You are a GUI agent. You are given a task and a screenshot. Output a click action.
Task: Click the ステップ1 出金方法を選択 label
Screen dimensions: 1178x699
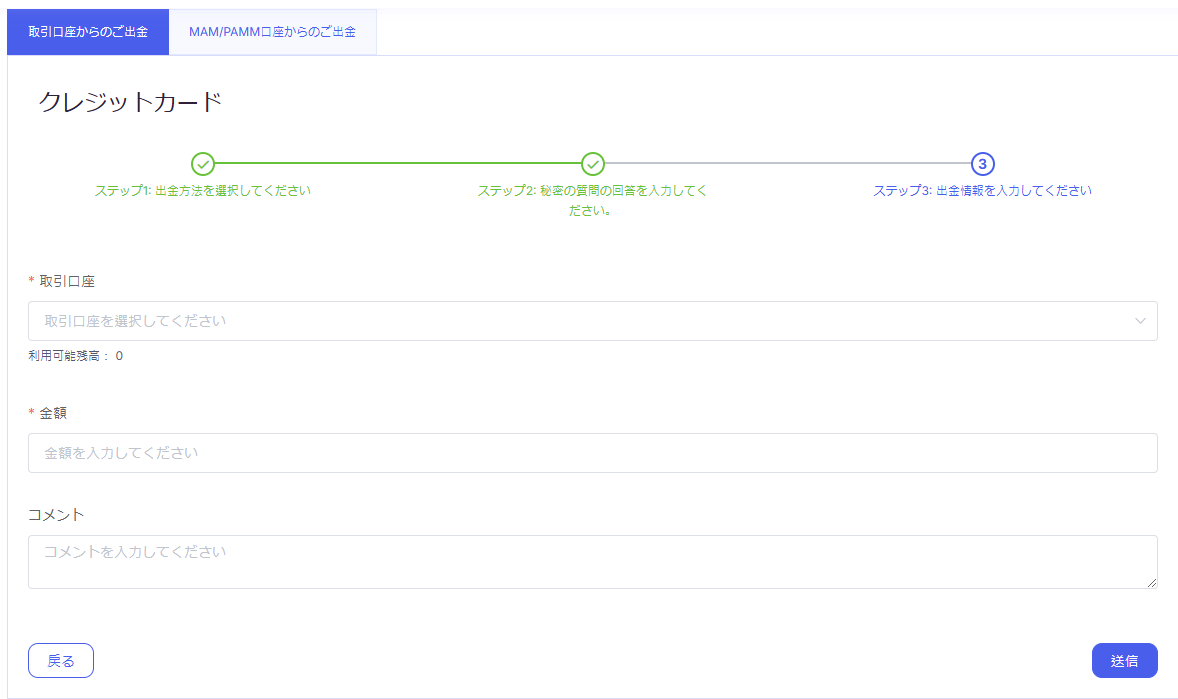pyautogui.click(x=202, y=190)
